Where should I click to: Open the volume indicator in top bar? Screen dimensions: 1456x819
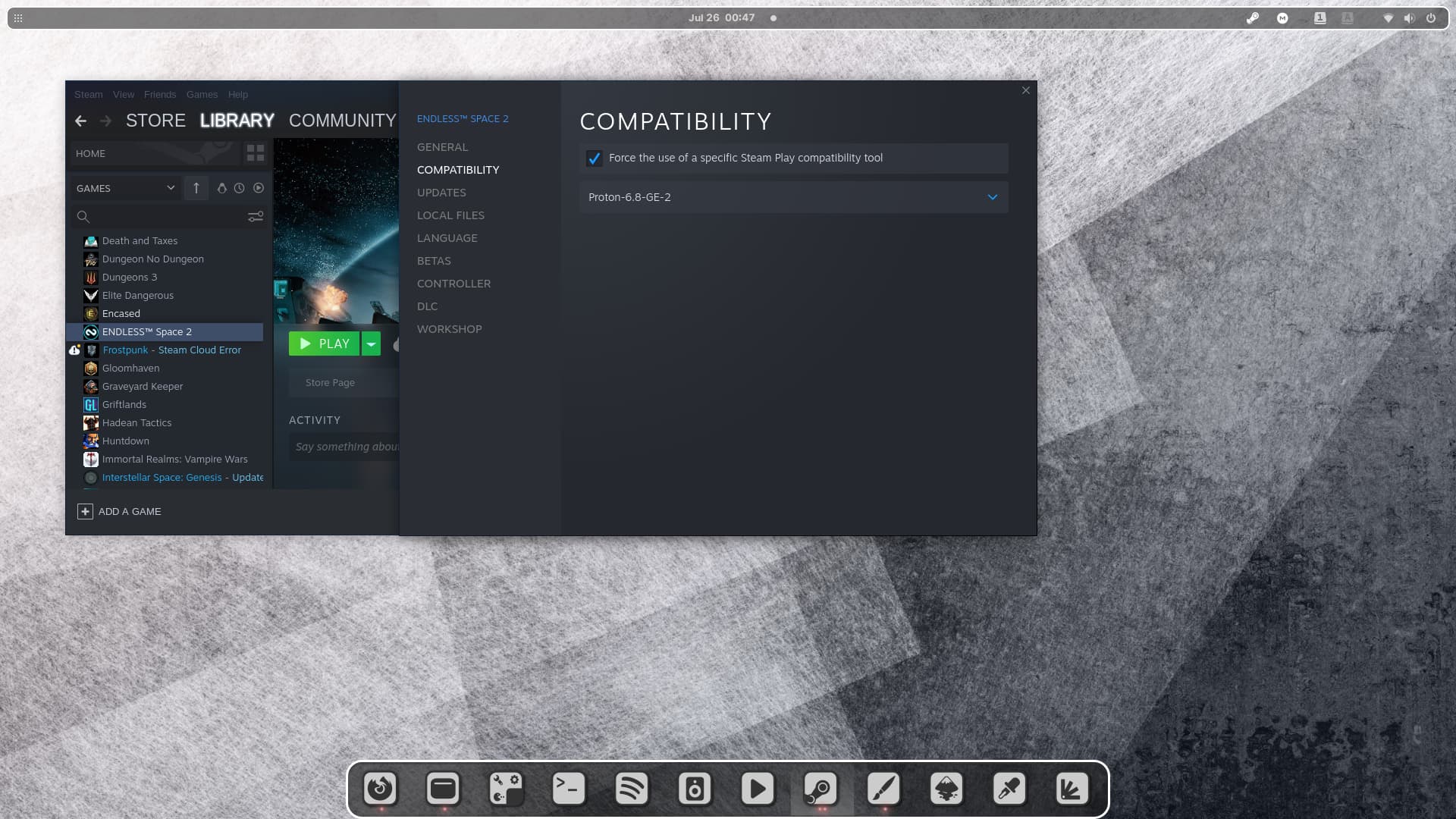click(1409, 18)
